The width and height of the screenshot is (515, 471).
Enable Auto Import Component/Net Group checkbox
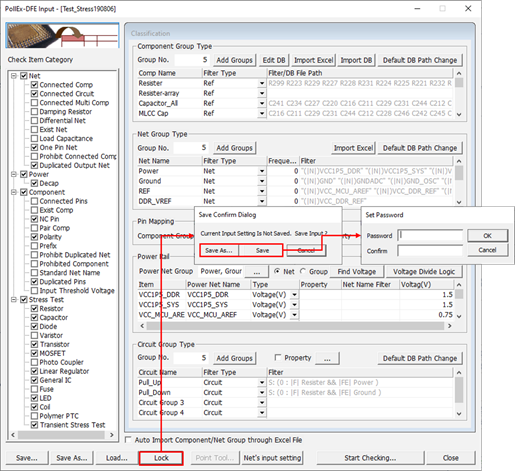pos(128,440)
